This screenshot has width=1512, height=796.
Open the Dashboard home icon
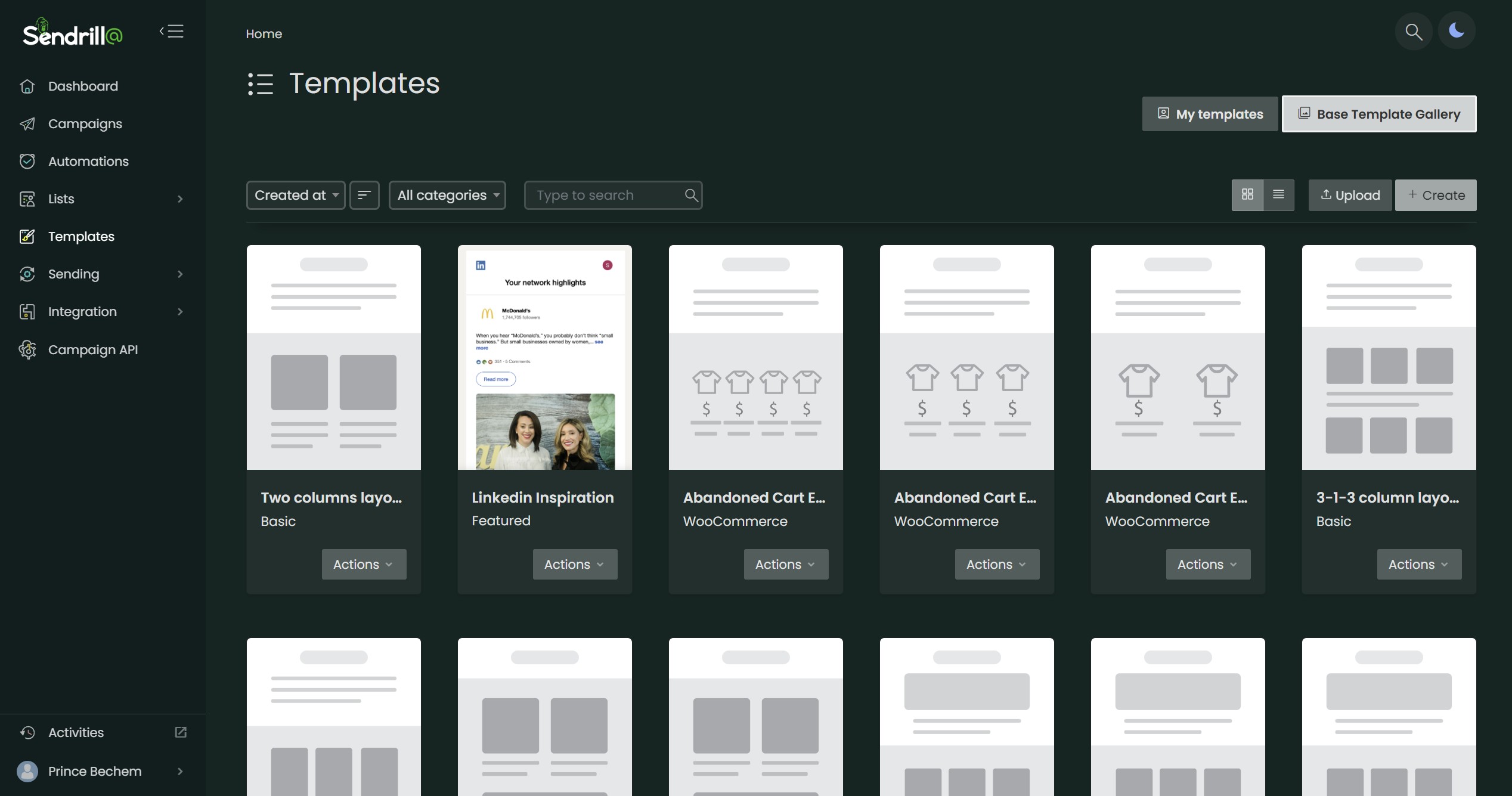click(27, 86)
